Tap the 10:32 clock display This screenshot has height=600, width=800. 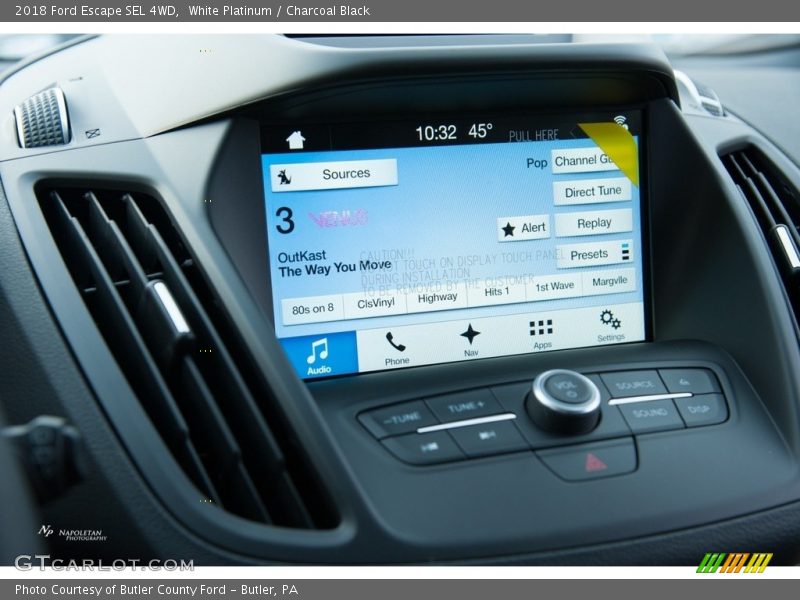pyautogui.click(x=436, y=134)
